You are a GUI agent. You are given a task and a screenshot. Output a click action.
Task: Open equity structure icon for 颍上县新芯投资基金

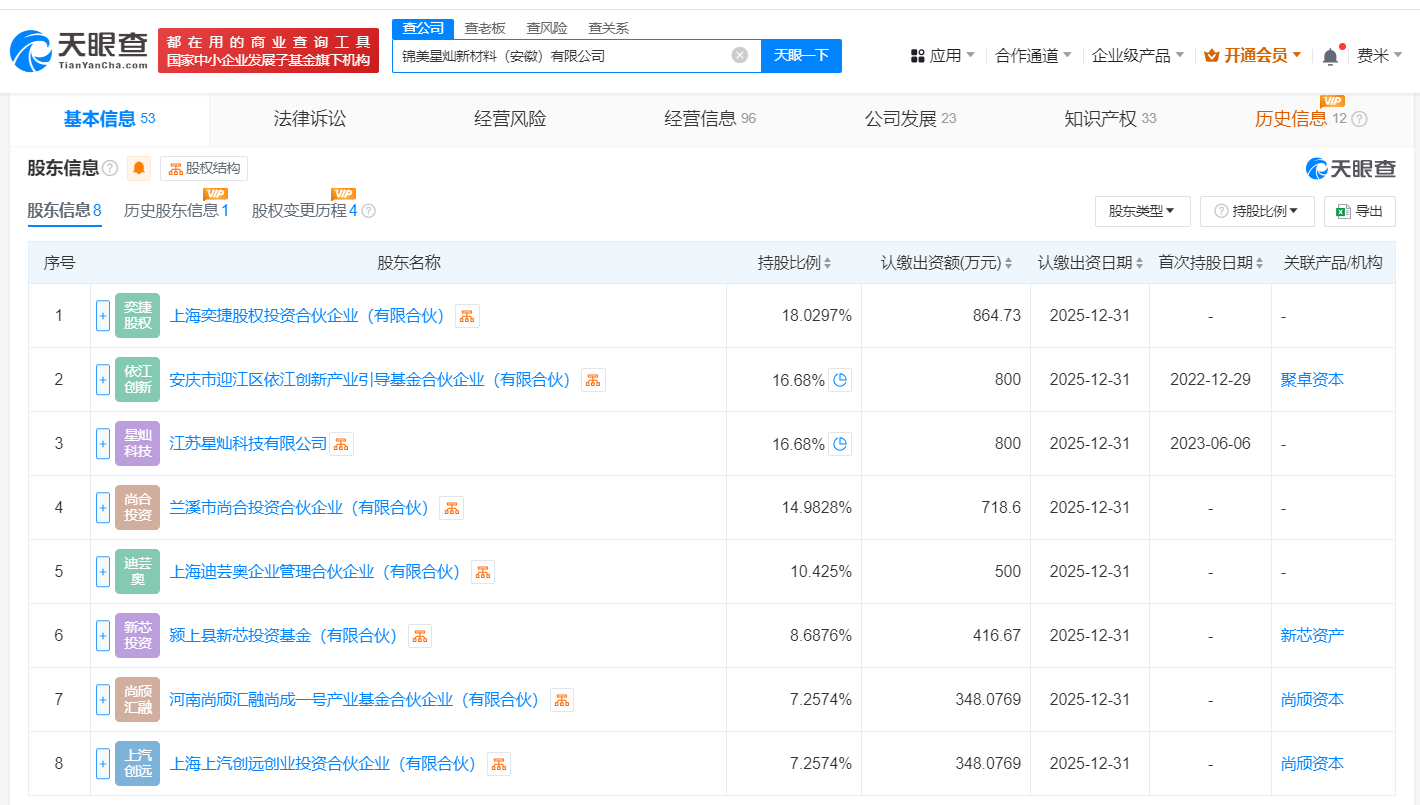coord(420,636)
